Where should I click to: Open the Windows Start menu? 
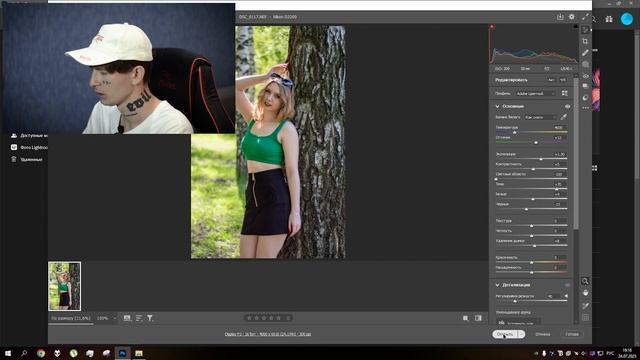pos(8,353)
